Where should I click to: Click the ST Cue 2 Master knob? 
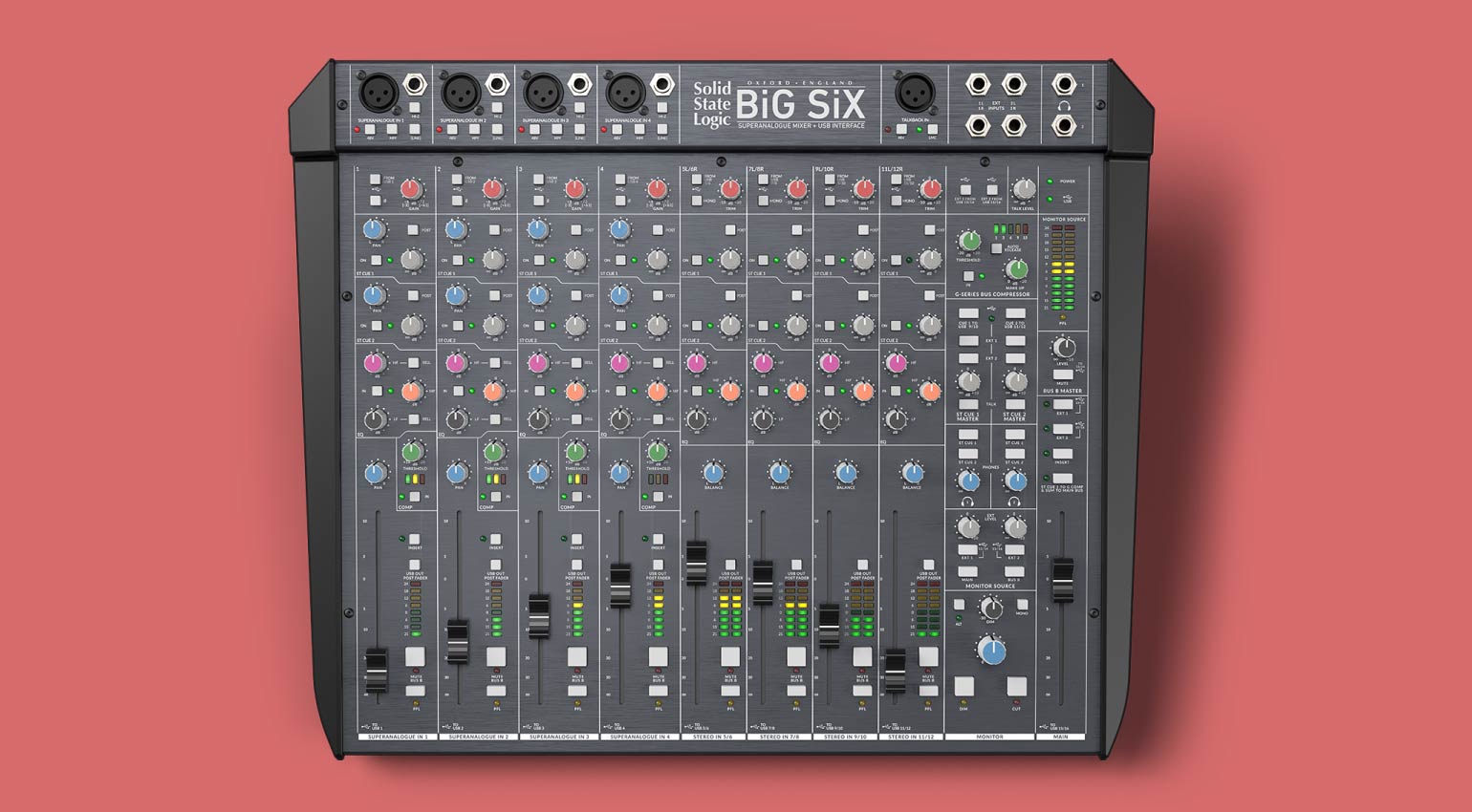(x=1015, y=382)
